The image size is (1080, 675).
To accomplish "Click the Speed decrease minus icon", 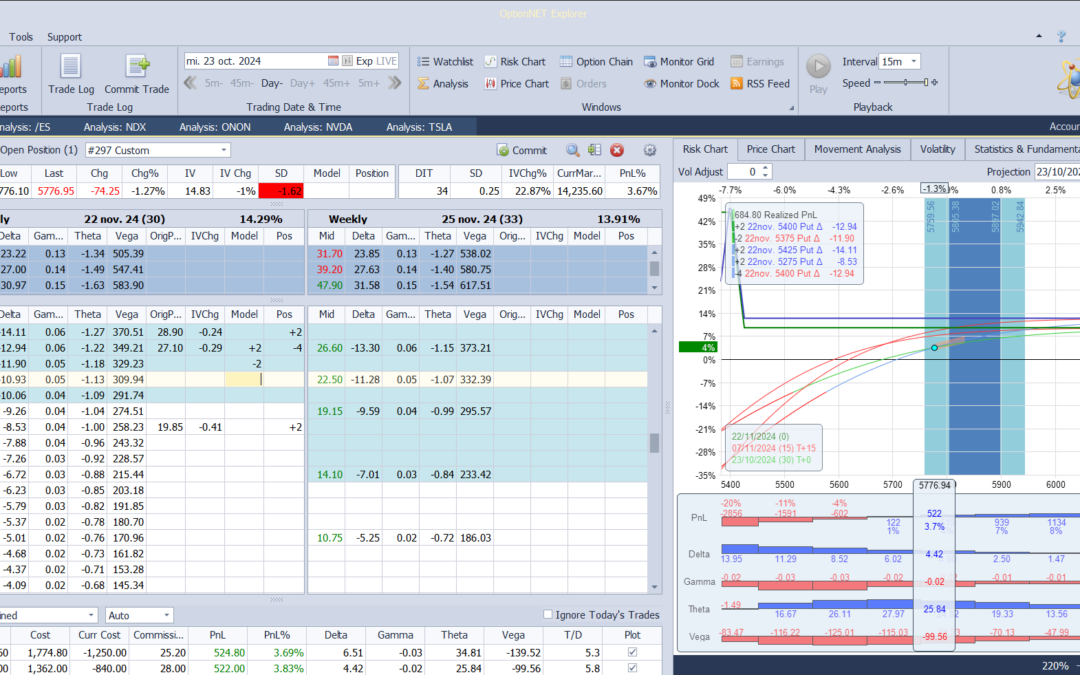I will coord(877,83).
